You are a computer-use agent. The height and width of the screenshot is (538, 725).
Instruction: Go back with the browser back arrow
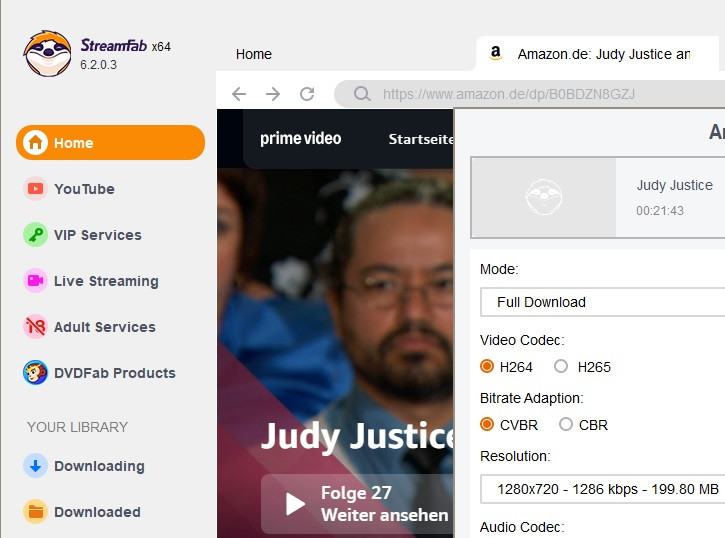(239, 94)
